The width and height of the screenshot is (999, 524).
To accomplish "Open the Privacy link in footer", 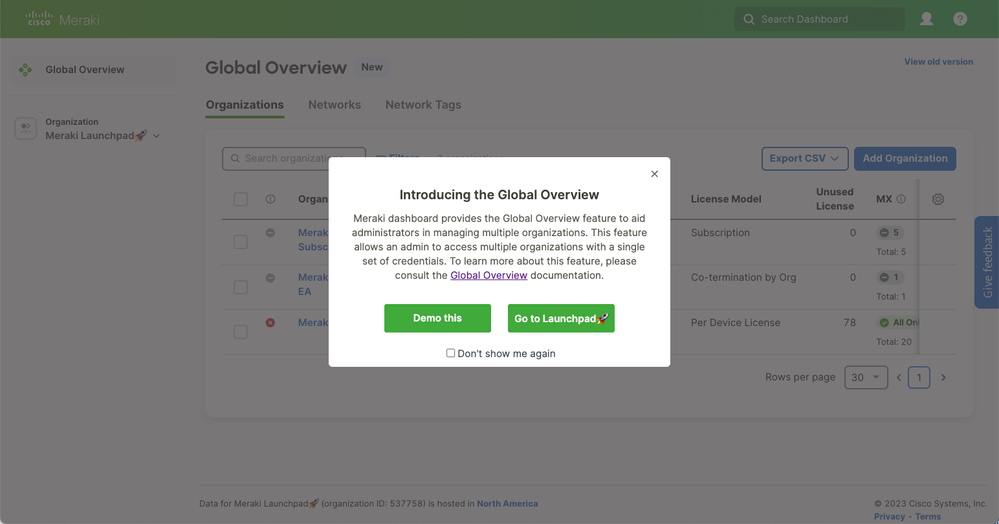I will (x=889, y=516).
